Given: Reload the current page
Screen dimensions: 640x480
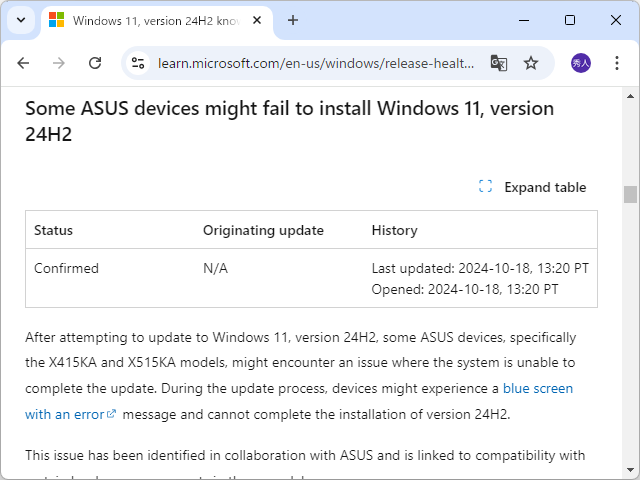Looking at the screenshot, I should 95,63.
